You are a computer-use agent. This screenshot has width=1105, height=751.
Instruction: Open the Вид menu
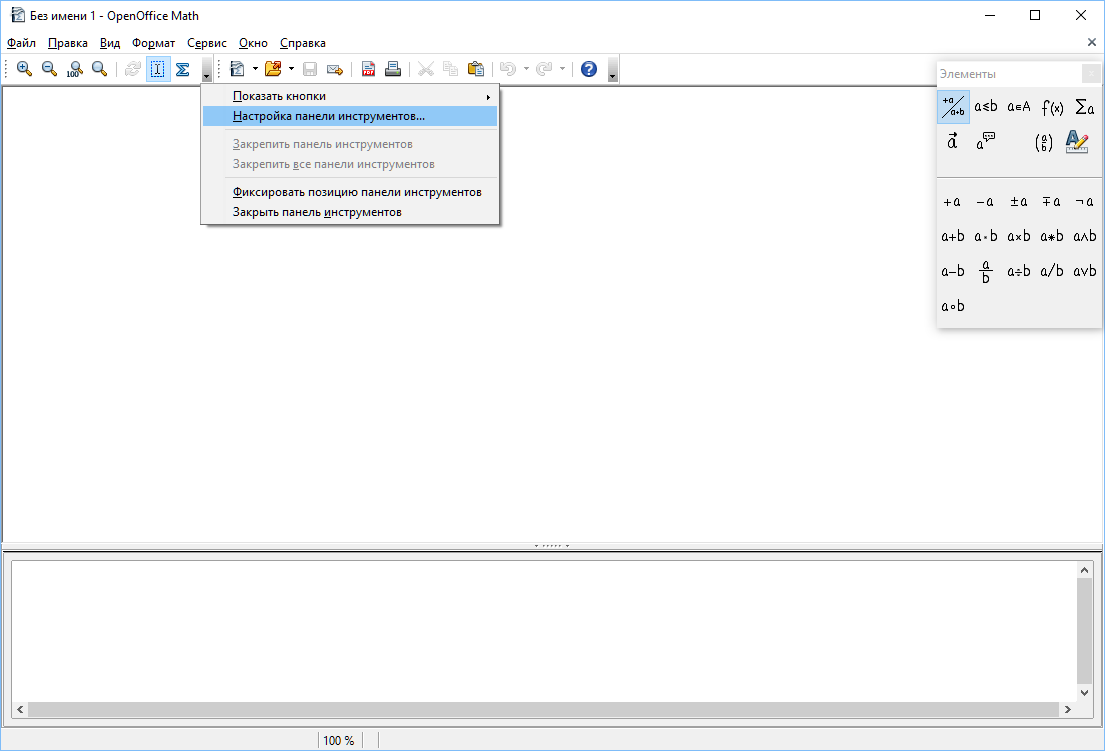[110, 43]
